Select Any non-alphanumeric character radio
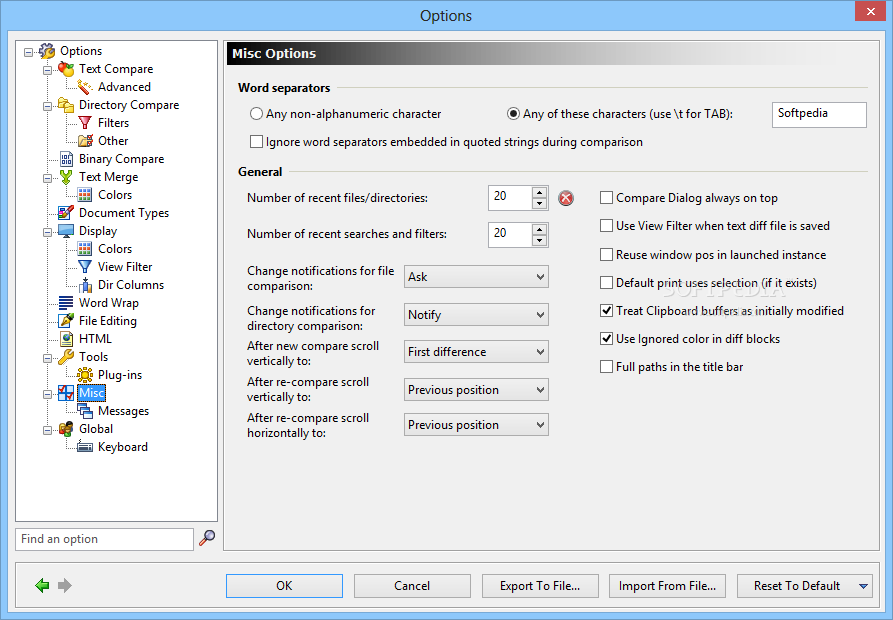Image resolution: width=893 pixels, height=620 pixels. click(x=256, y=114)
